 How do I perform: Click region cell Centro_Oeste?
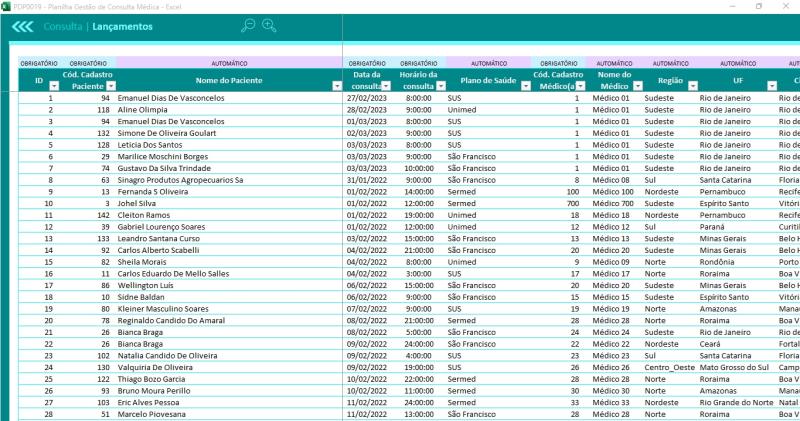tap(670, 367)
